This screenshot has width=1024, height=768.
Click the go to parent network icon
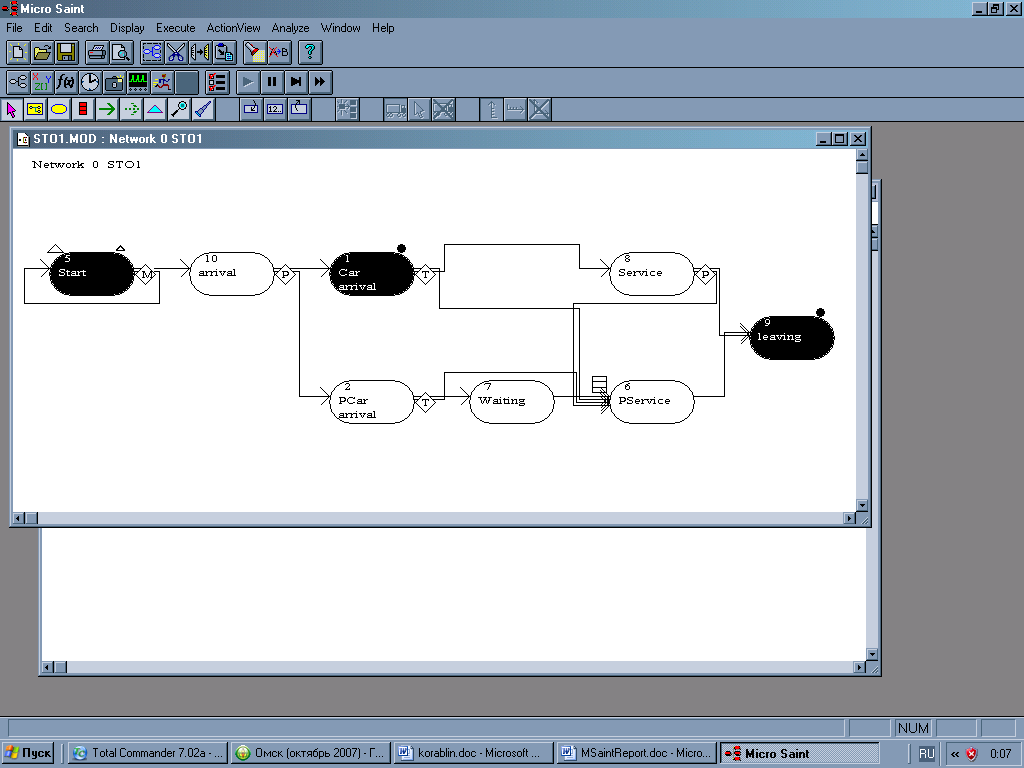(299, 110)
